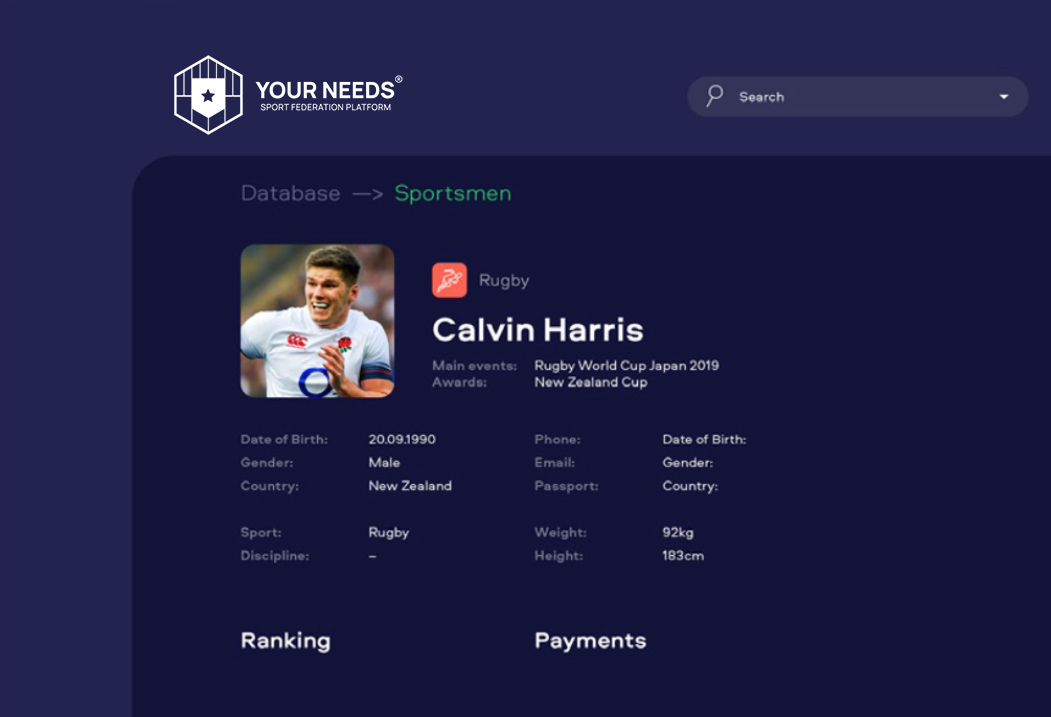
Task: Expand the search dropdown arrow
Action: click(x=1003, y=97)
